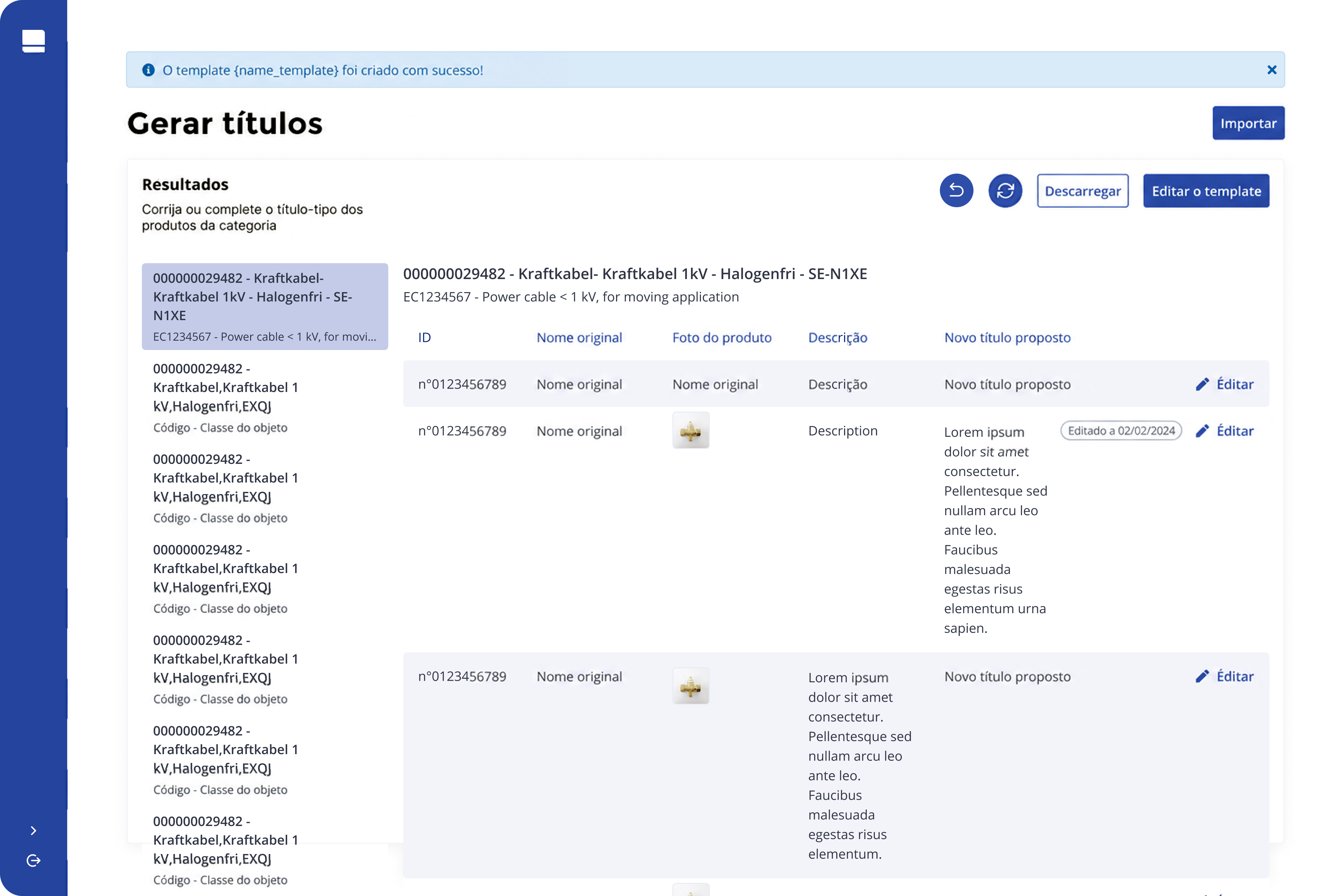Image resolution: width=1344 pixels, height=896 pixels.
Task: Click the refresh round button
Action: pyautogui.click(x=1005, y=190)
